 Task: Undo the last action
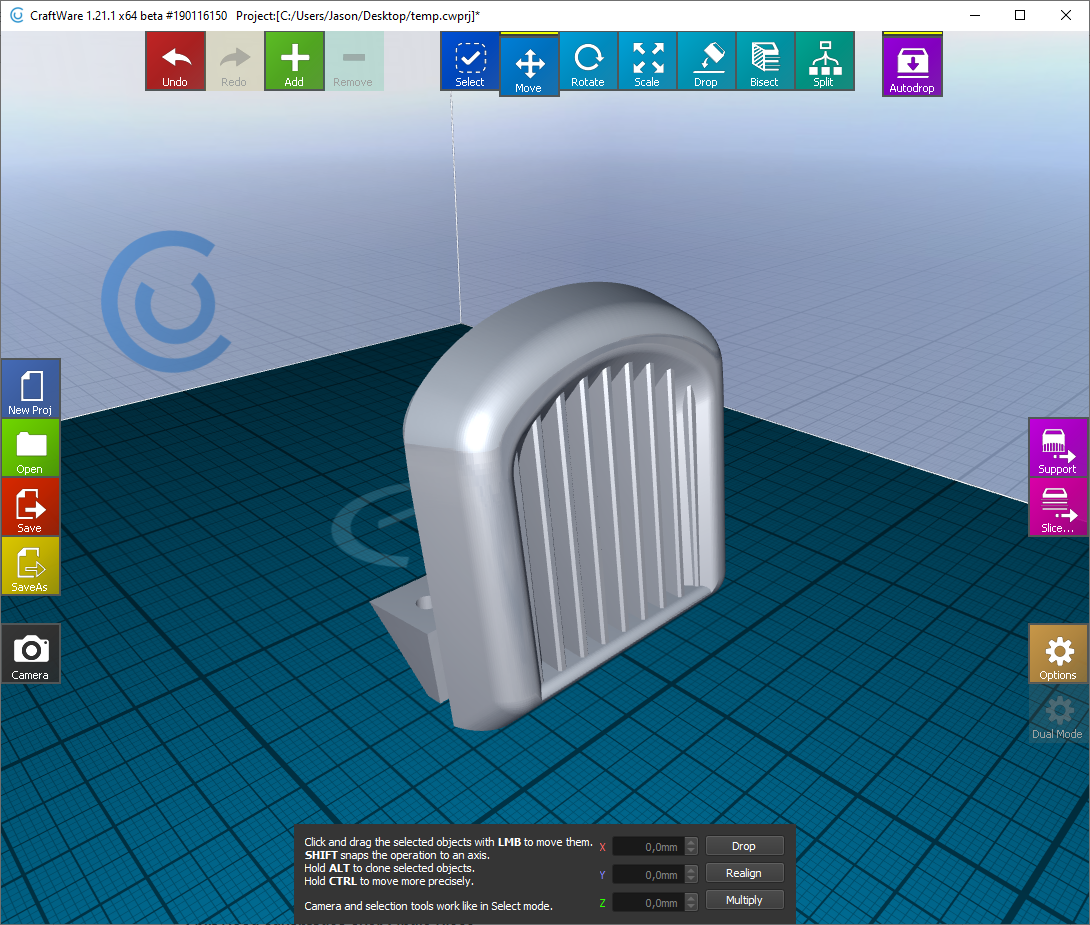click(x=175, y=61)
